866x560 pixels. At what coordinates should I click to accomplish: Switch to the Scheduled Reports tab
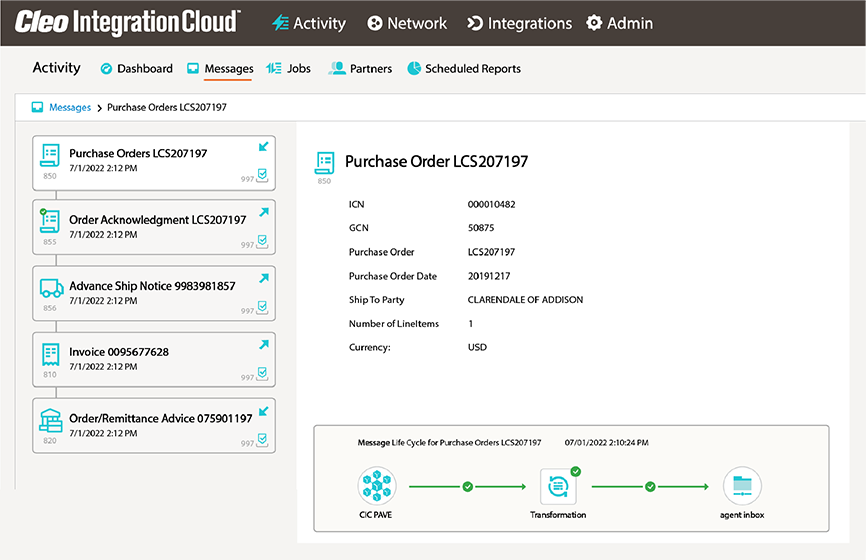click(464, 68)
